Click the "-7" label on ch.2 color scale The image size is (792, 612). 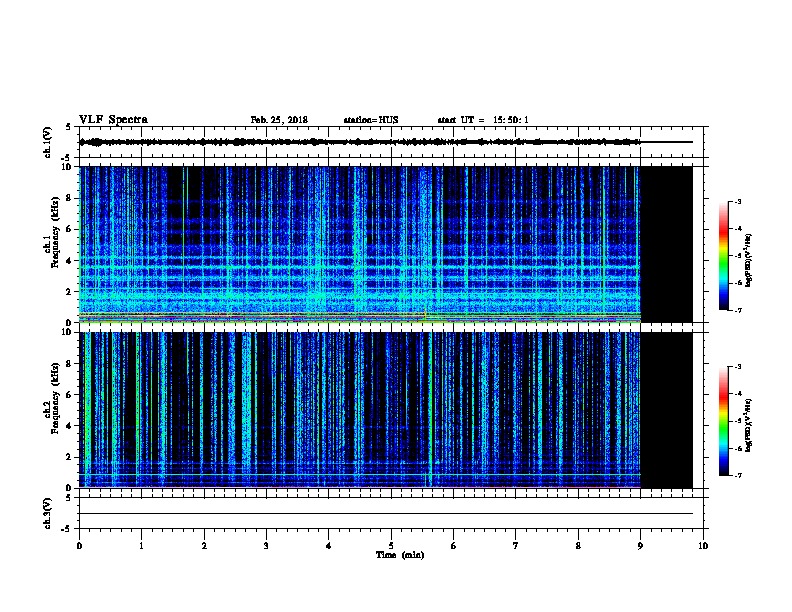[x=737, y=475]
